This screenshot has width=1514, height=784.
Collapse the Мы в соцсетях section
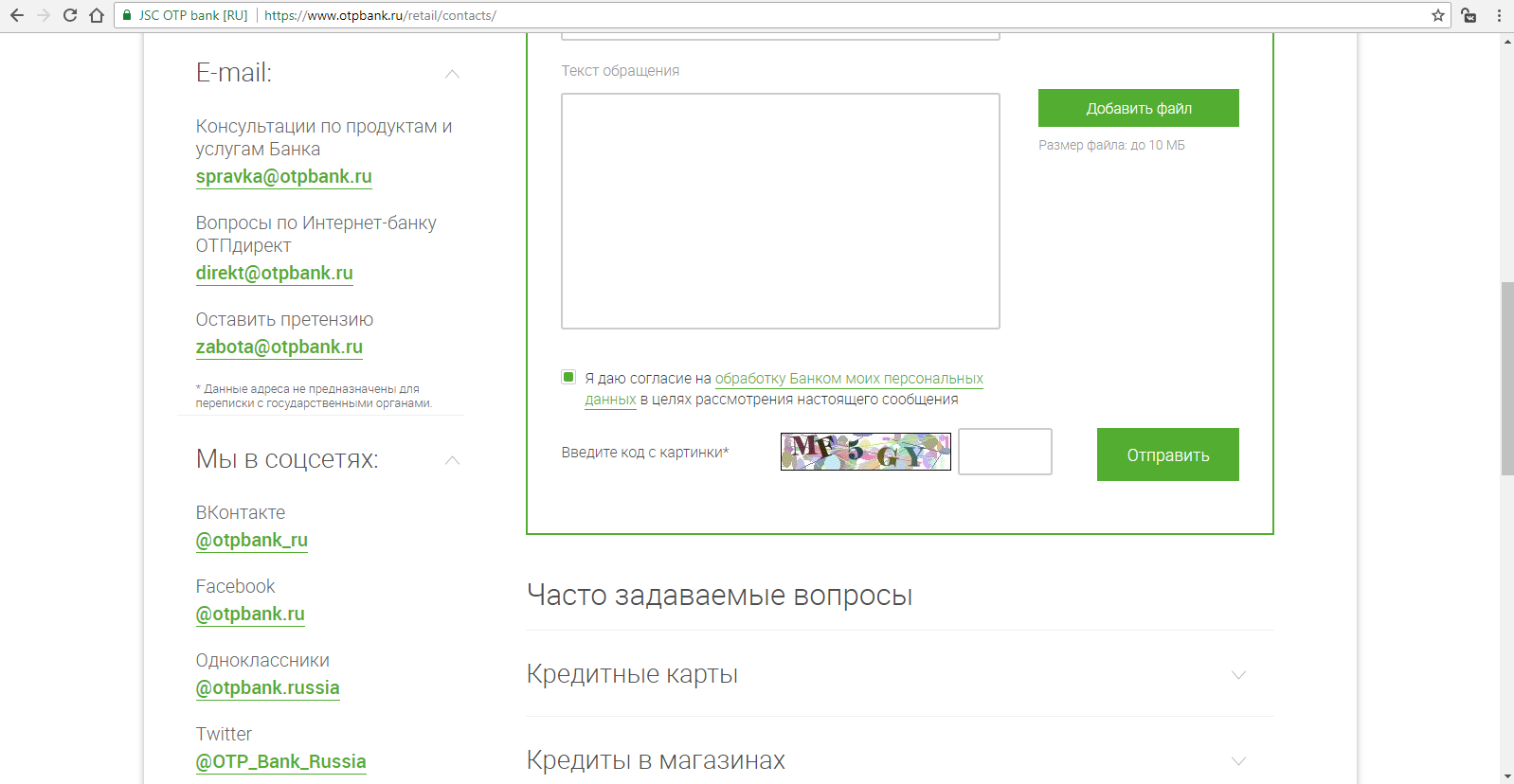coord(452,460)
